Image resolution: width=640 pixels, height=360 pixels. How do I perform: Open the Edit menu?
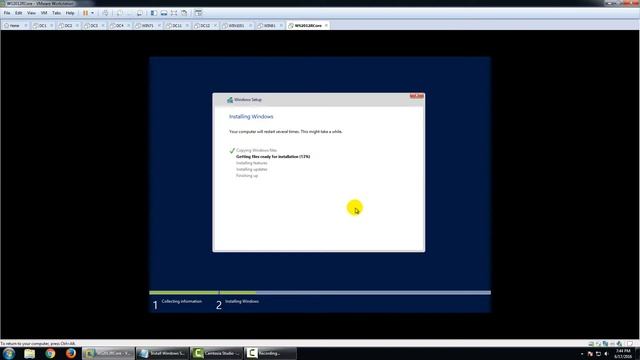pyautogui.click(x=19, y=13)
